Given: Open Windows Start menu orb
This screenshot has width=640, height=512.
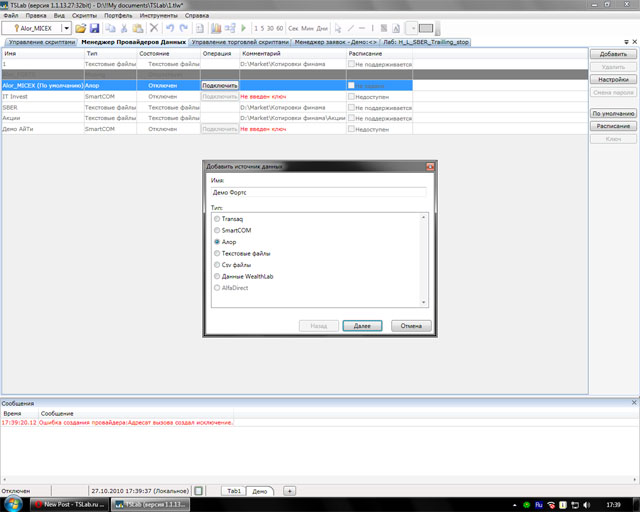Looking at the screenshot, I should pyautogui.click(x=13, y=504).
